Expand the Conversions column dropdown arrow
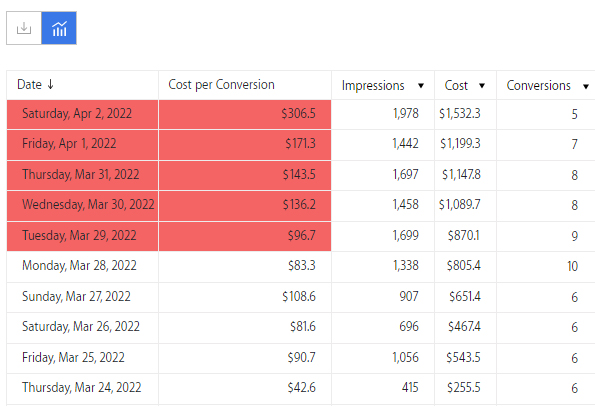 coord(586,87)
